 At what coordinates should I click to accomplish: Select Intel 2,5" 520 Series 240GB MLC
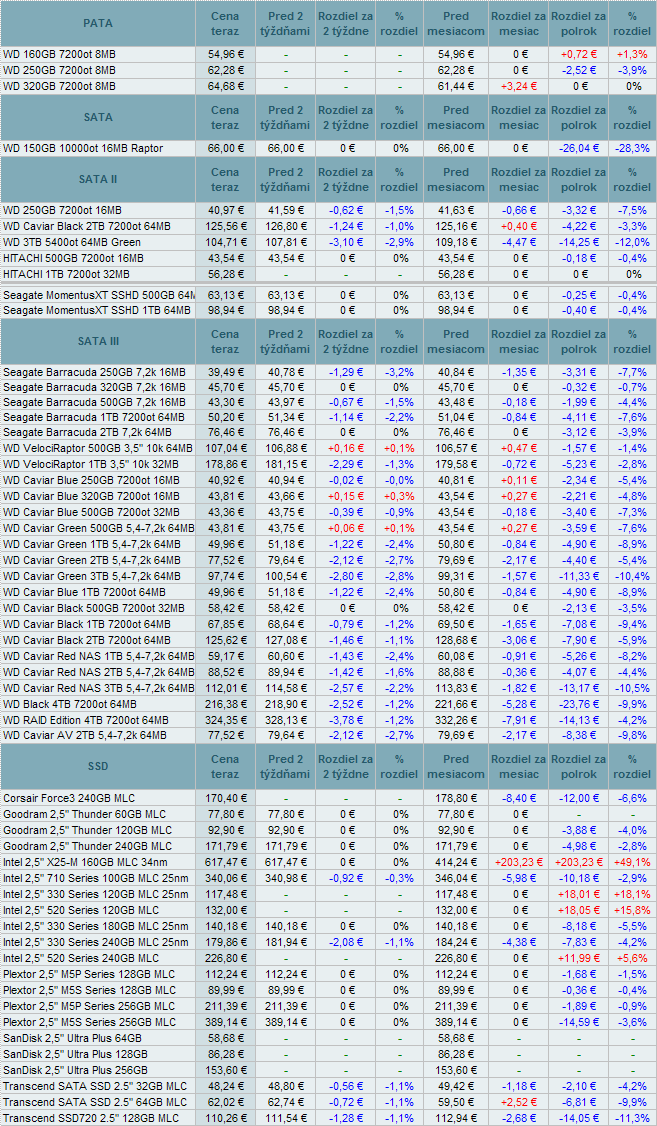coord(79,958)
